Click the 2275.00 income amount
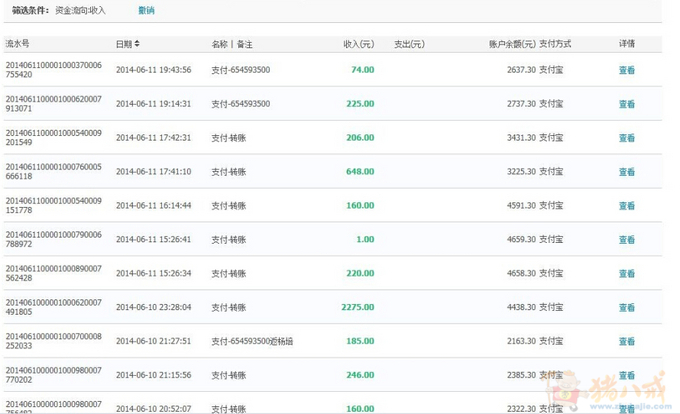The width and height of the screenshot is (680, 414). click(358, 308)
